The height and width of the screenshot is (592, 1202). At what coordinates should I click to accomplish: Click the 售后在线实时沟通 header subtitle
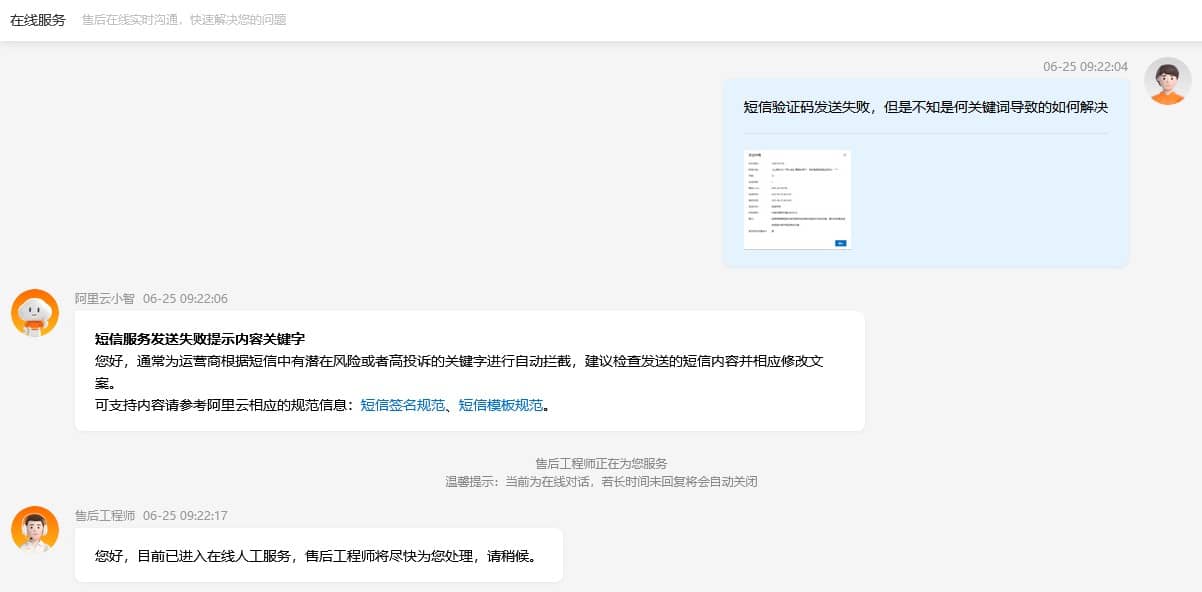pyautogui.click(x=184, y=20)
